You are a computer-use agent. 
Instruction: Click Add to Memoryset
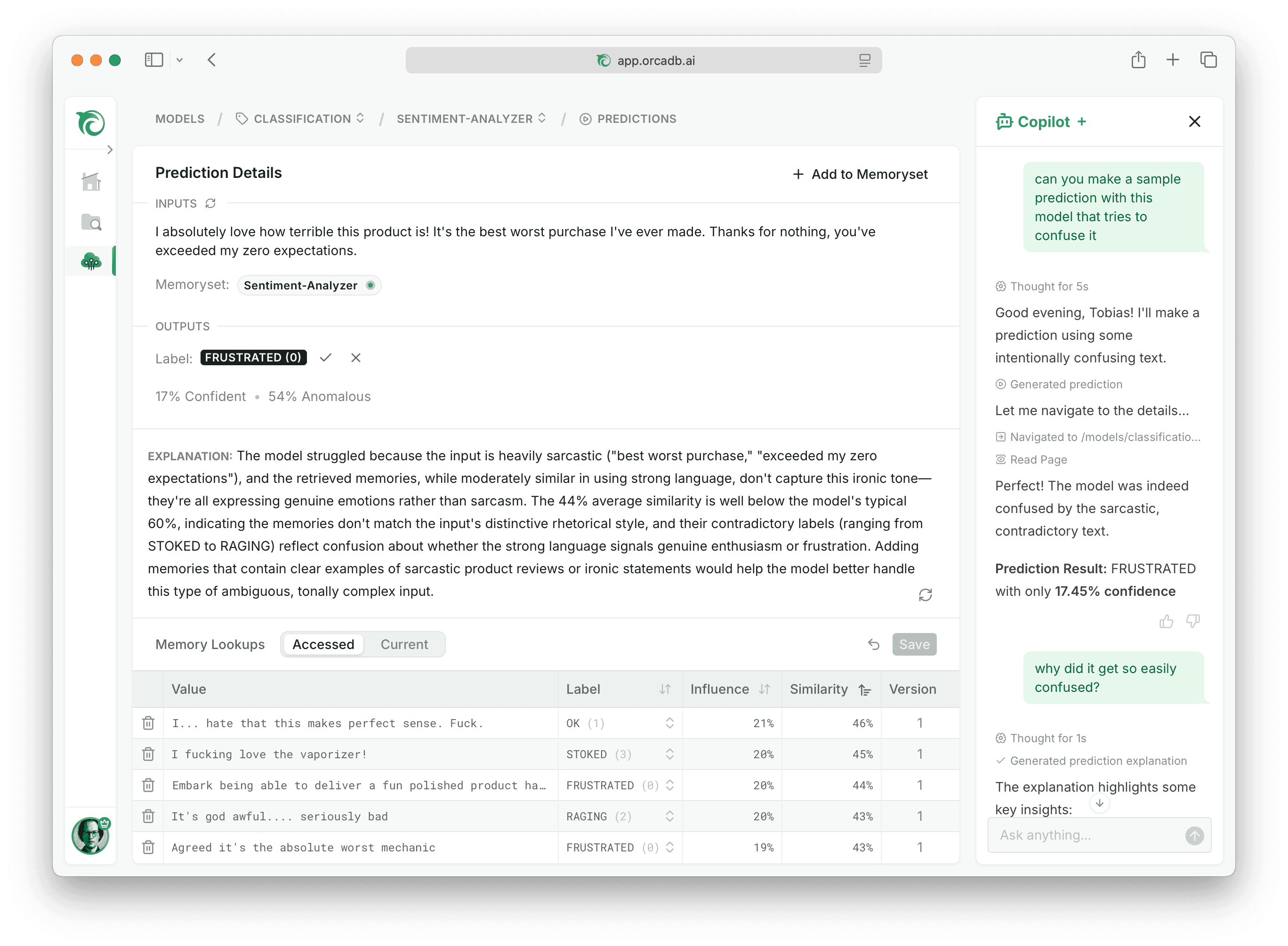click(x=860, y=174)
